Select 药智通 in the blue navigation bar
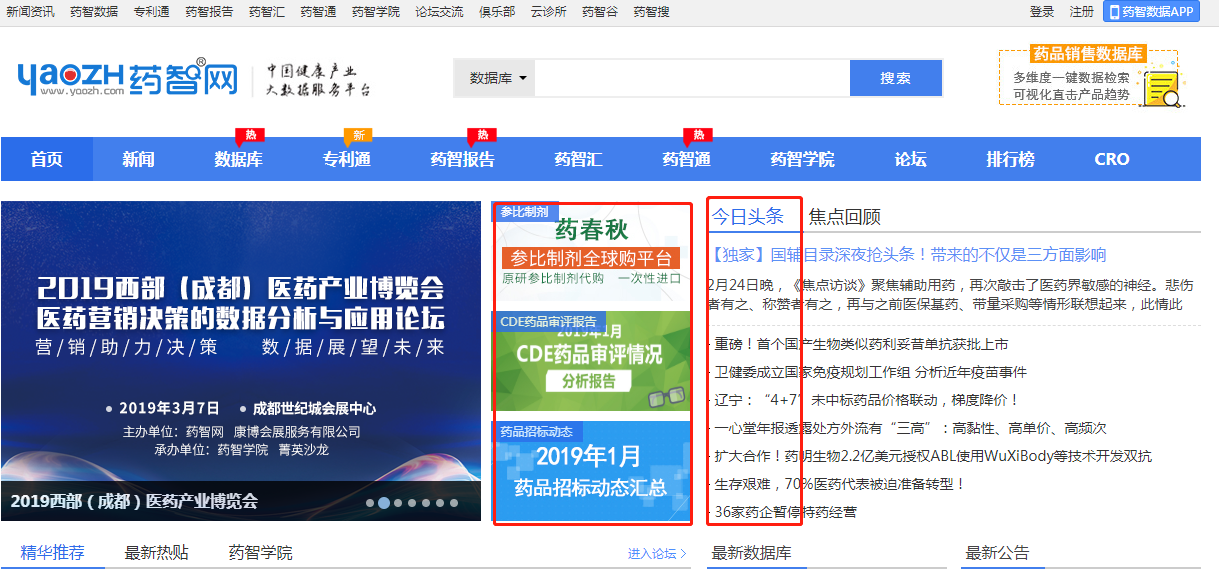Viewport: 1219px width, 570px height. click(686, 159)
